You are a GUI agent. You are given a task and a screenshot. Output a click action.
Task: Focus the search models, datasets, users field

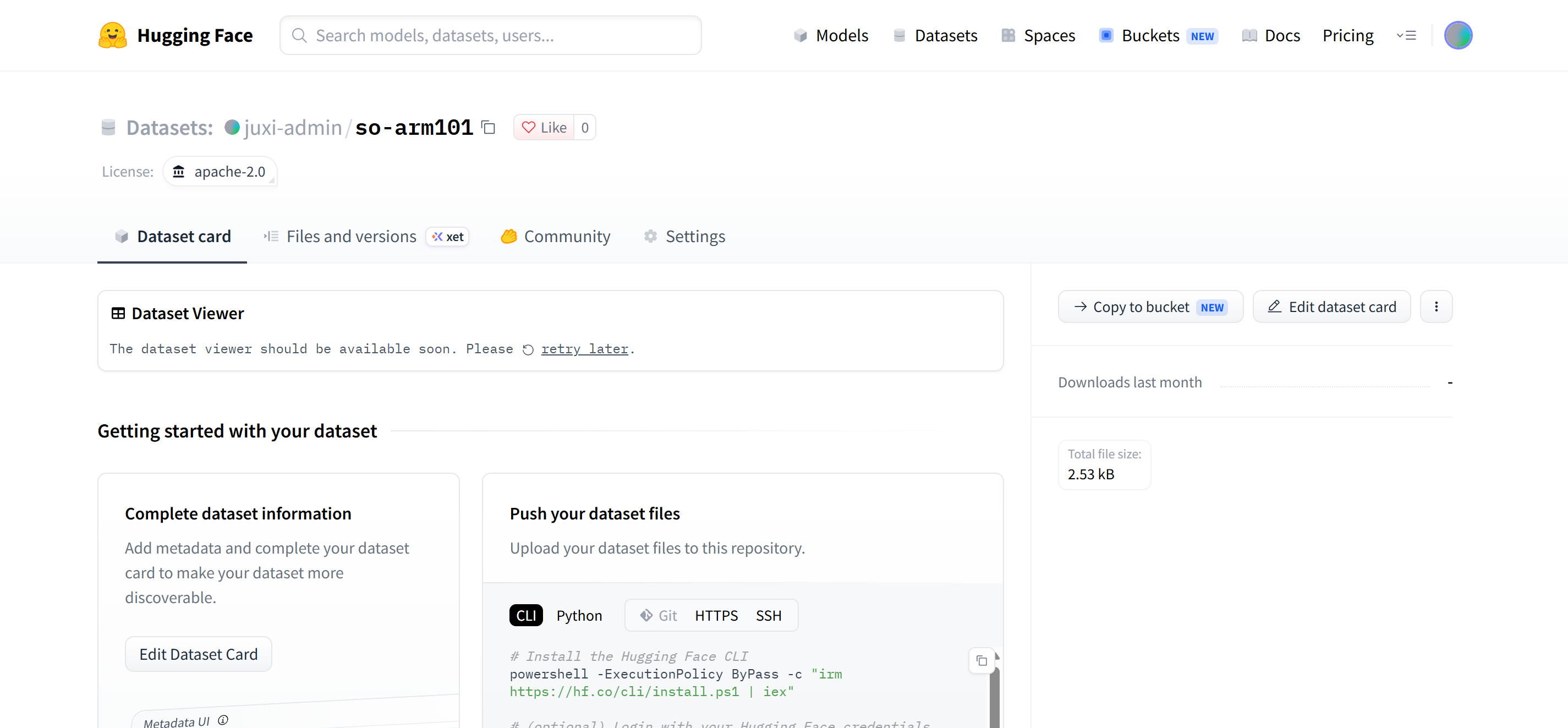coord(490,35)
